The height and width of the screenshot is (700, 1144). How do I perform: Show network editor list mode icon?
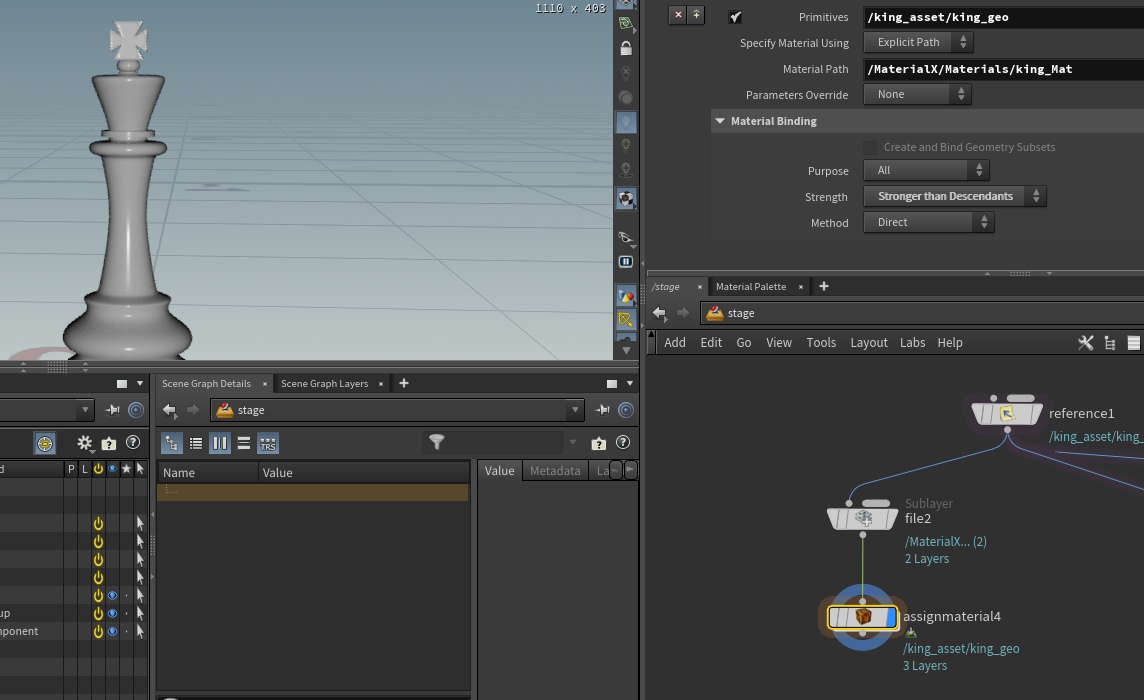(x=1134, y=343)
